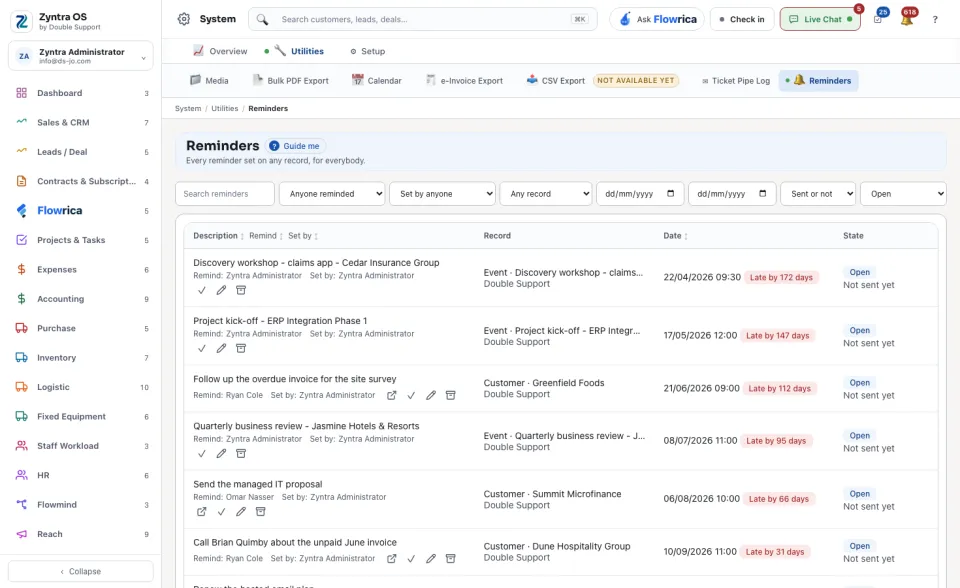Click the Check in button
Viewport: 960px width, 588px height.
pyautogui.click(x=741, y=20)
